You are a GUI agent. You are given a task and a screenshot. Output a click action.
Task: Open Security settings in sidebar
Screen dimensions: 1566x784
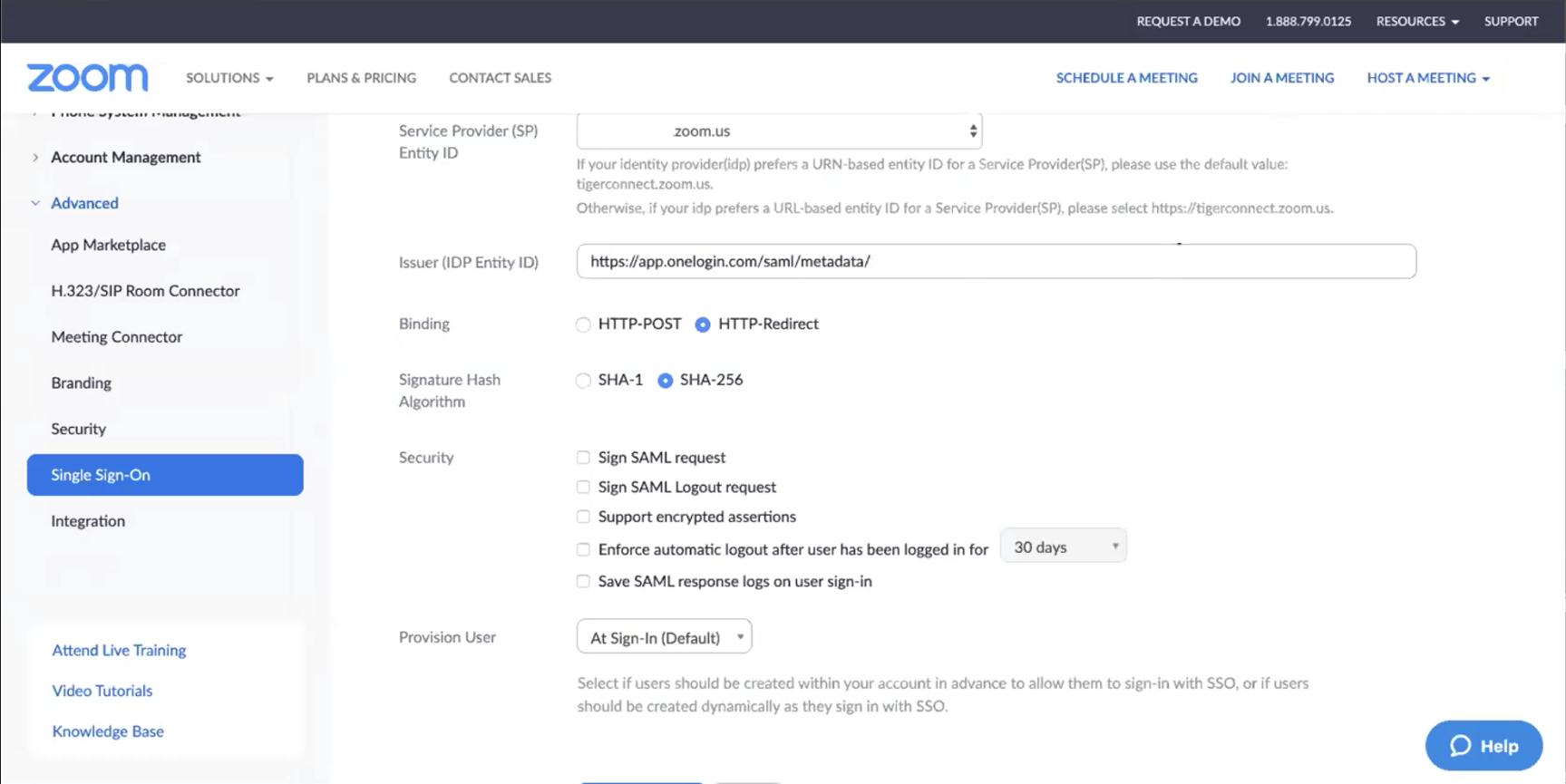click(78, 429)
